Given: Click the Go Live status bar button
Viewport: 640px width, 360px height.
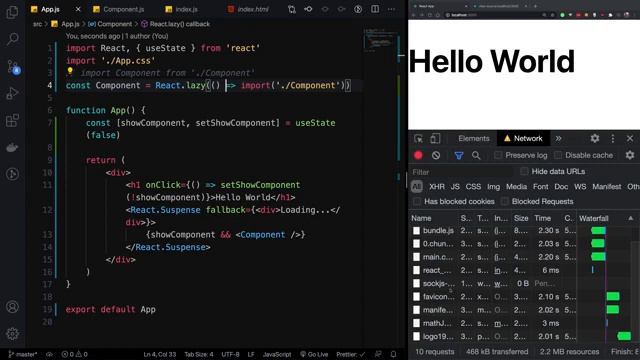Looking at the screenshot, I should point(314,354).
